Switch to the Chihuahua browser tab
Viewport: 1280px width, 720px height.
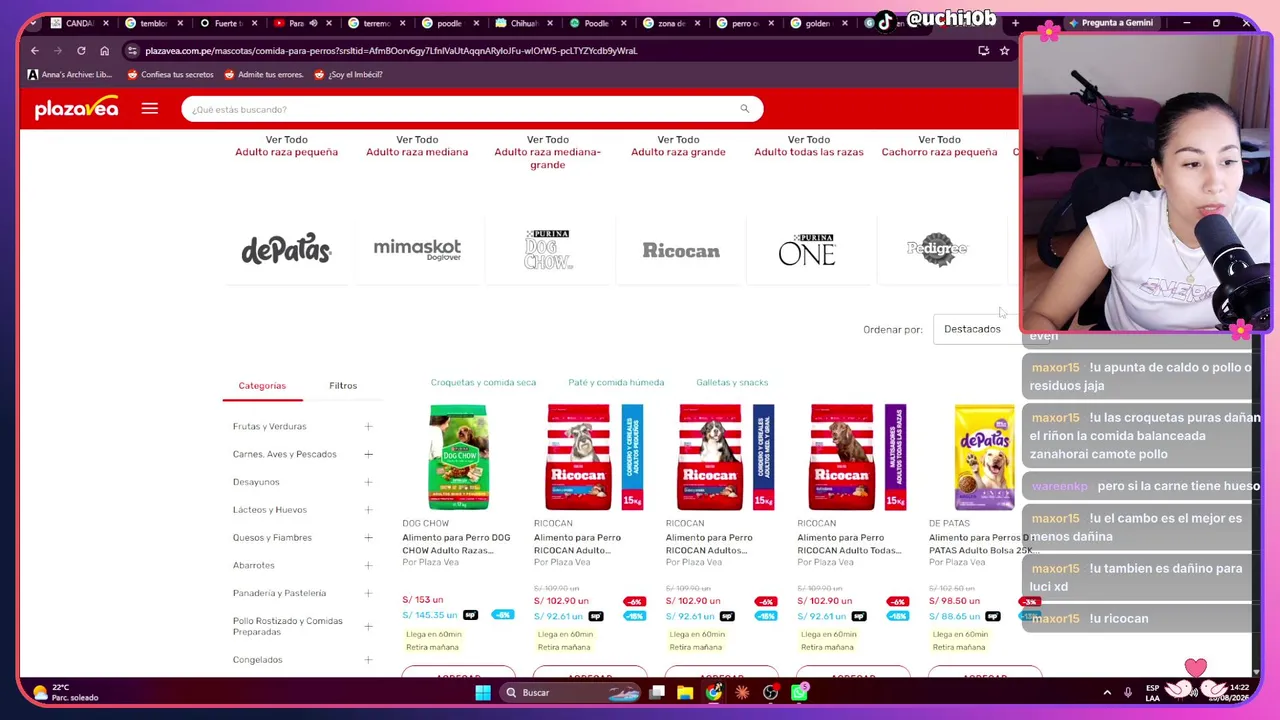522,23
